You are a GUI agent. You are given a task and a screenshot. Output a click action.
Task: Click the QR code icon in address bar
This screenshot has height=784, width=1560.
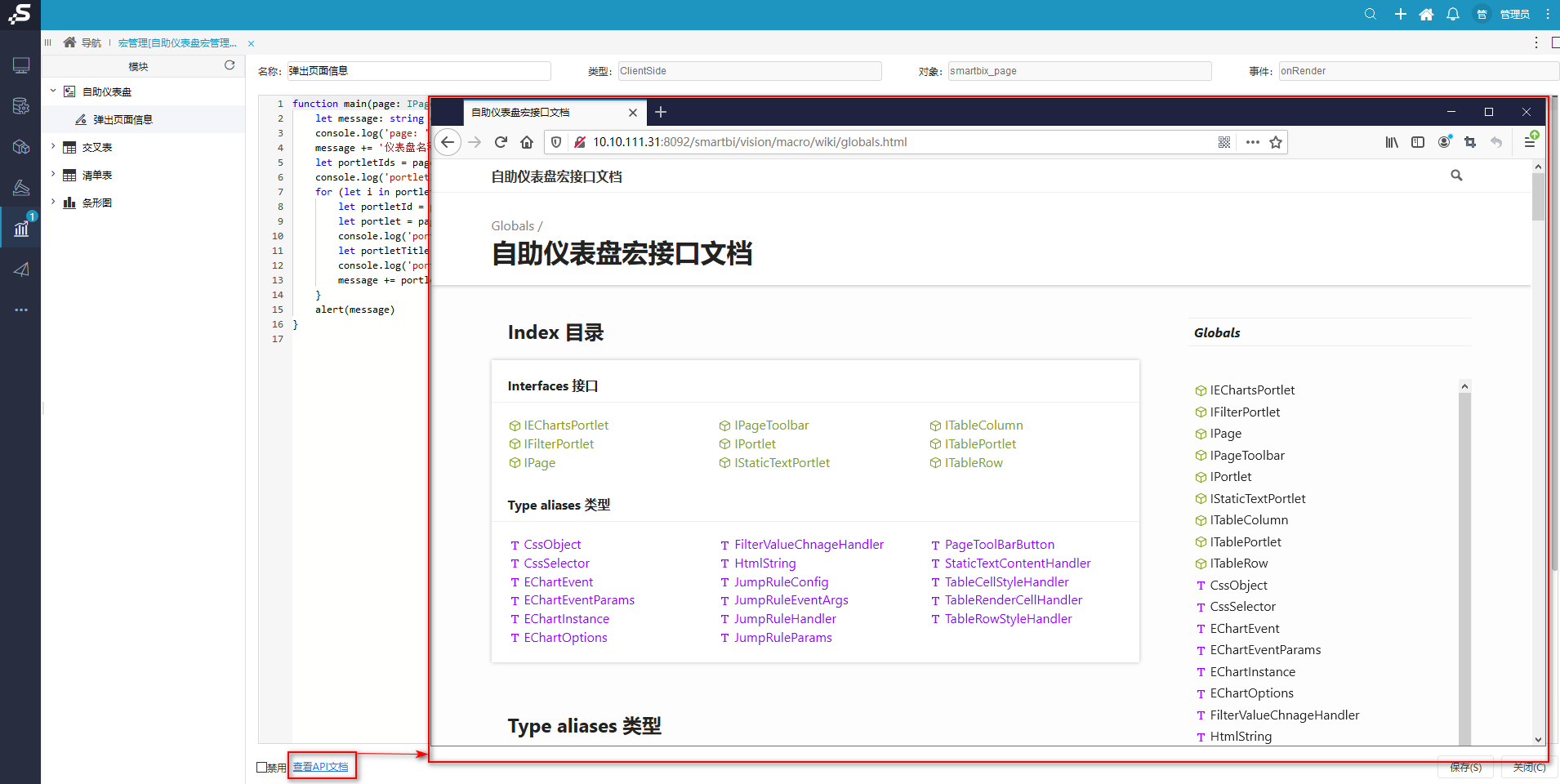(1224, 142)
